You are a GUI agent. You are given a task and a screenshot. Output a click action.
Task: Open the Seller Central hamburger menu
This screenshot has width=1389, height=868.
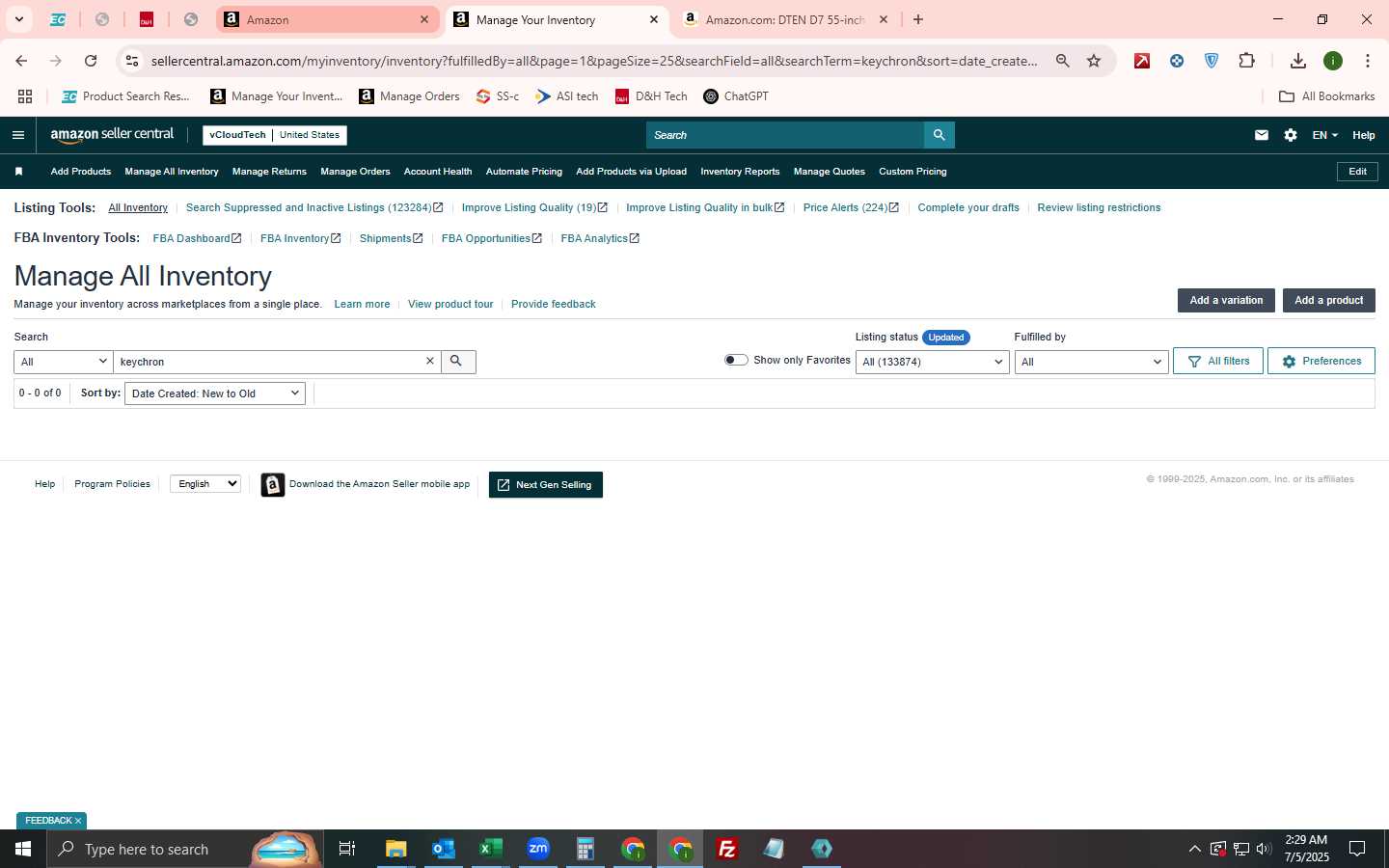click(18, 135)
